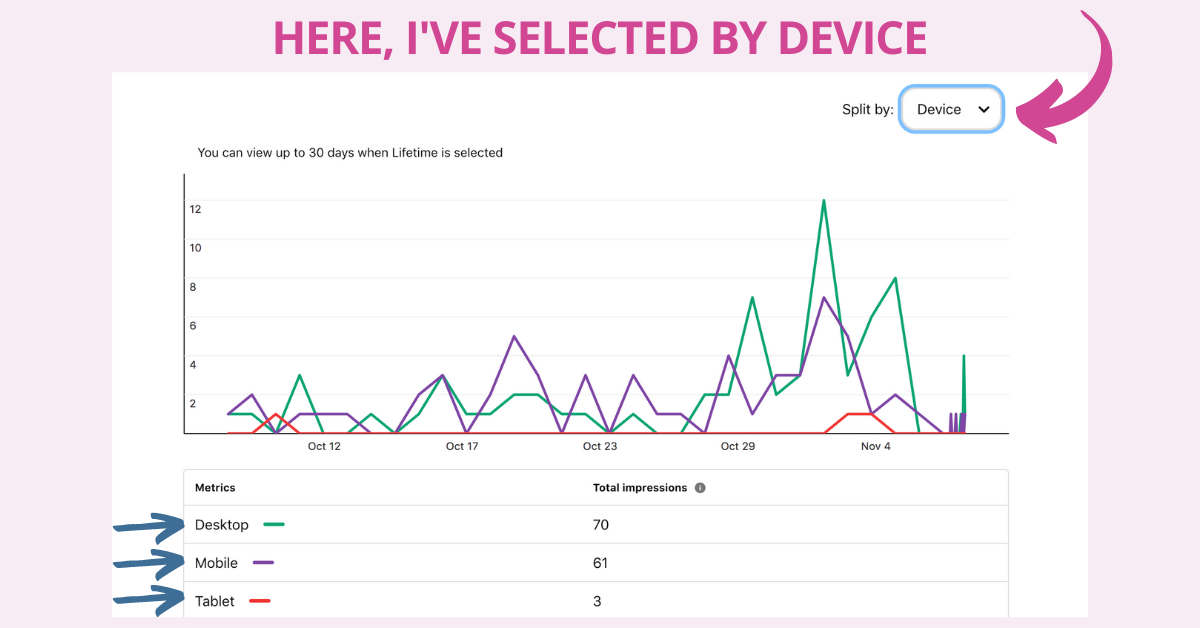Click the blue arrow pointing to Desktop
Viewport: 1200px width, 628px height.
150,525
